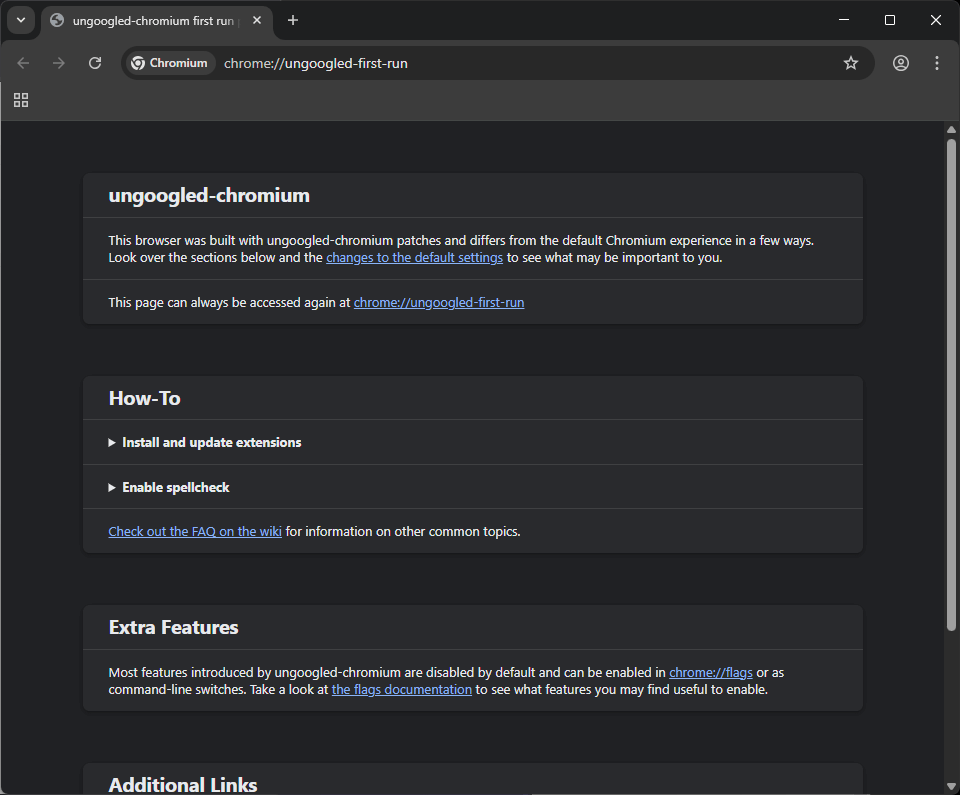Expand Install and update extensions section
The height and width of the screenshot is (795, 960).
[x=204, y=442]
